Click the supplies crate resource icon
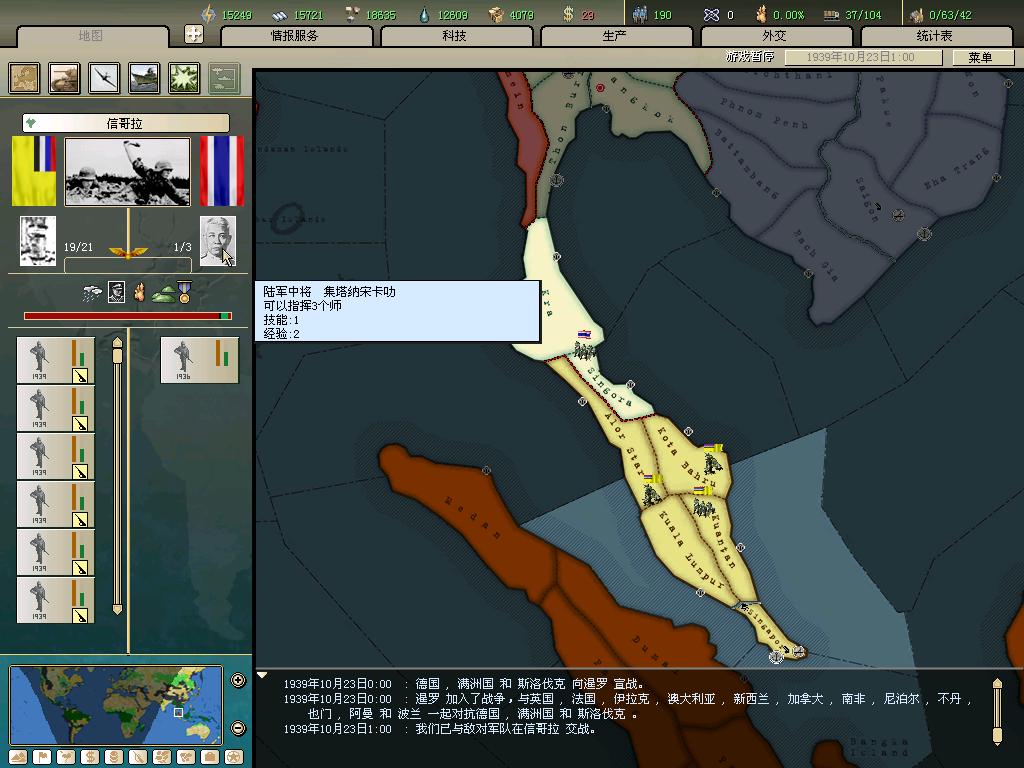 tap(496, 14)
